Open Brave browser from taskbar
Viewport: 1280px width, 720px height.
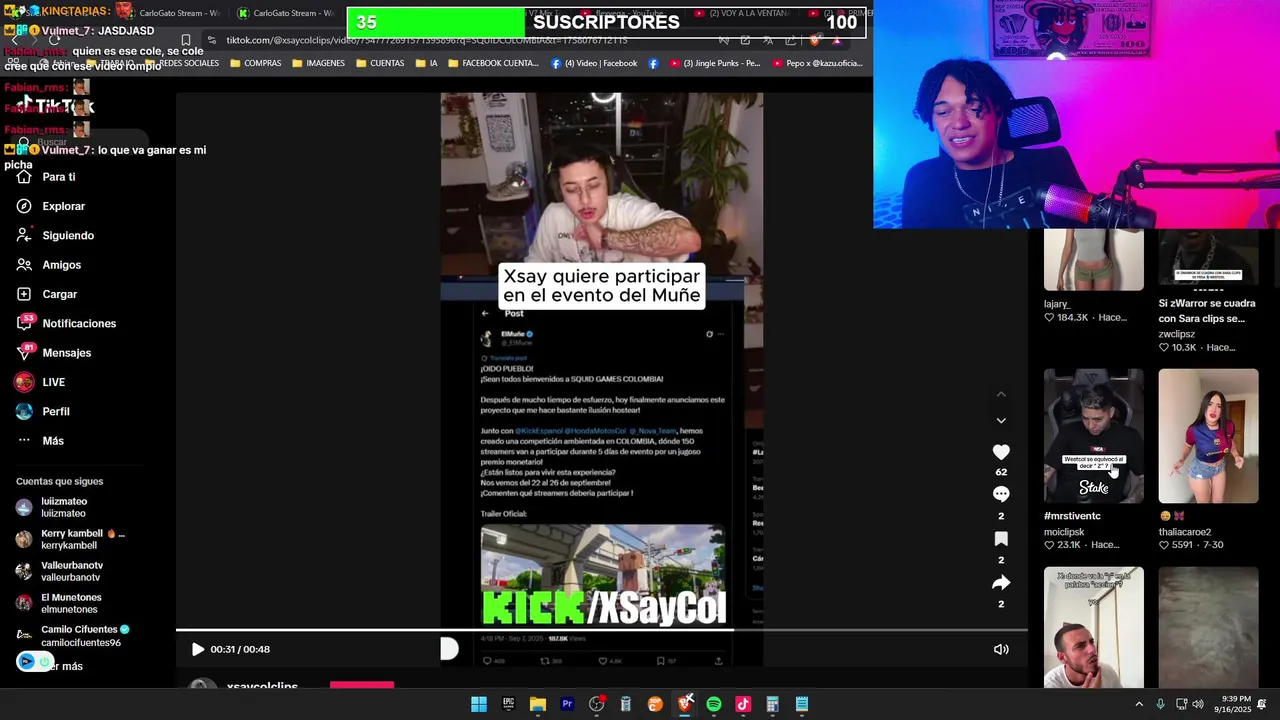click(x=685, y=704)
